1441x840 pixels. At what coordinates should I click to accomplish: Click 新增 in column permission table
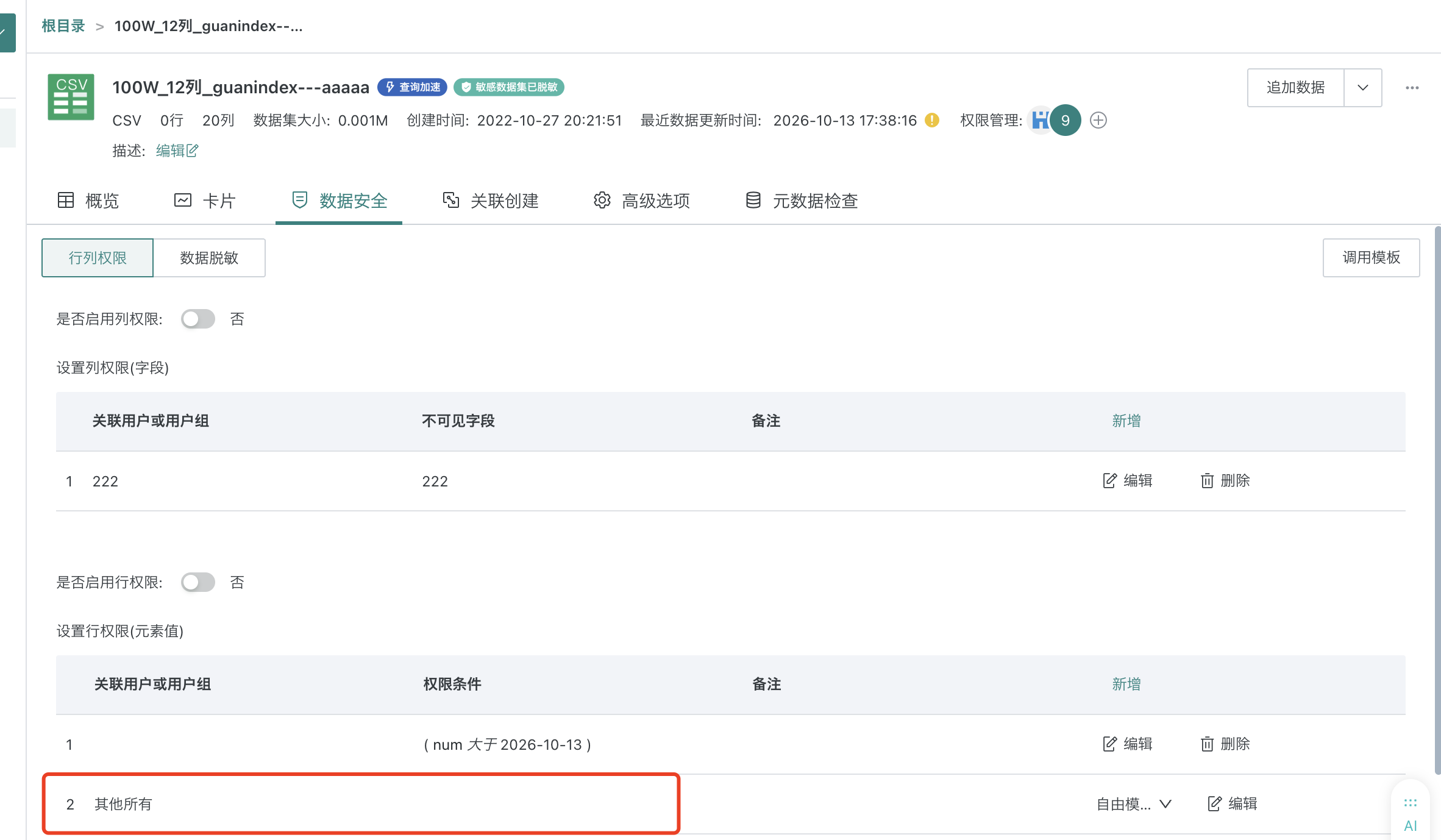(x=1126, y=421)
